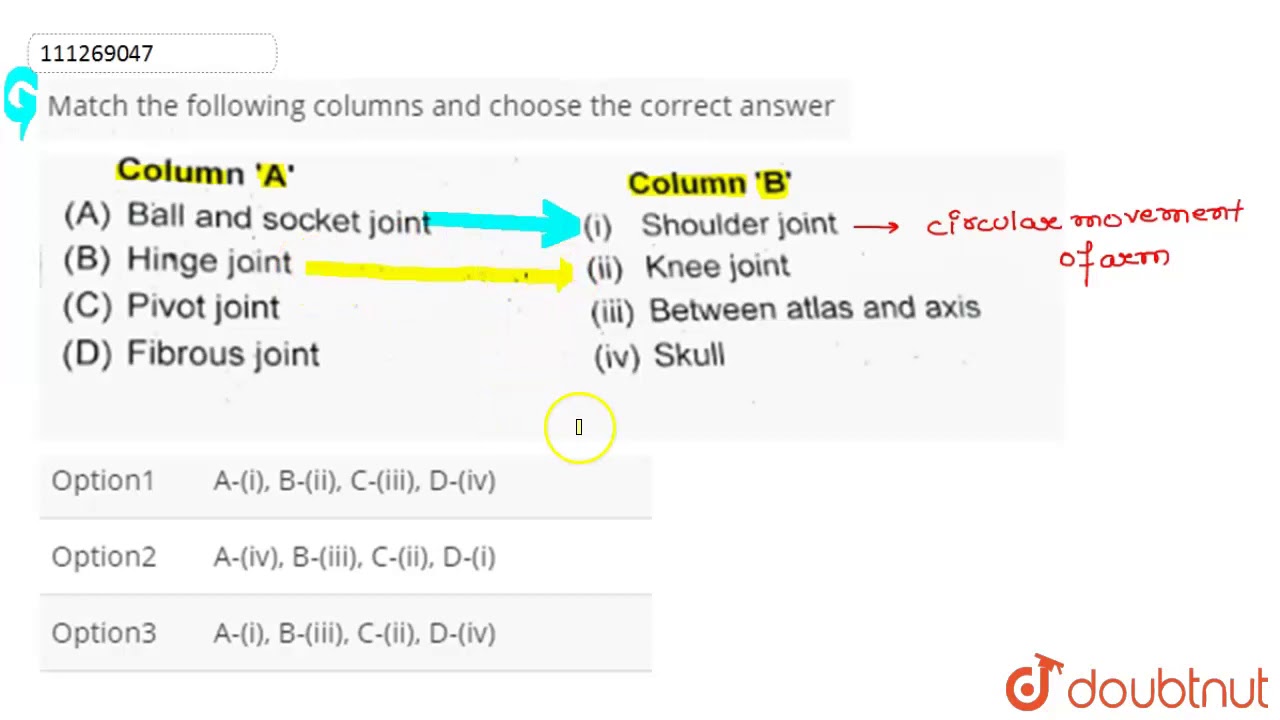Select Option1 answer row
Viewport: 1280px width, 720px height.
pyautogui.click(x=345, y=481)
